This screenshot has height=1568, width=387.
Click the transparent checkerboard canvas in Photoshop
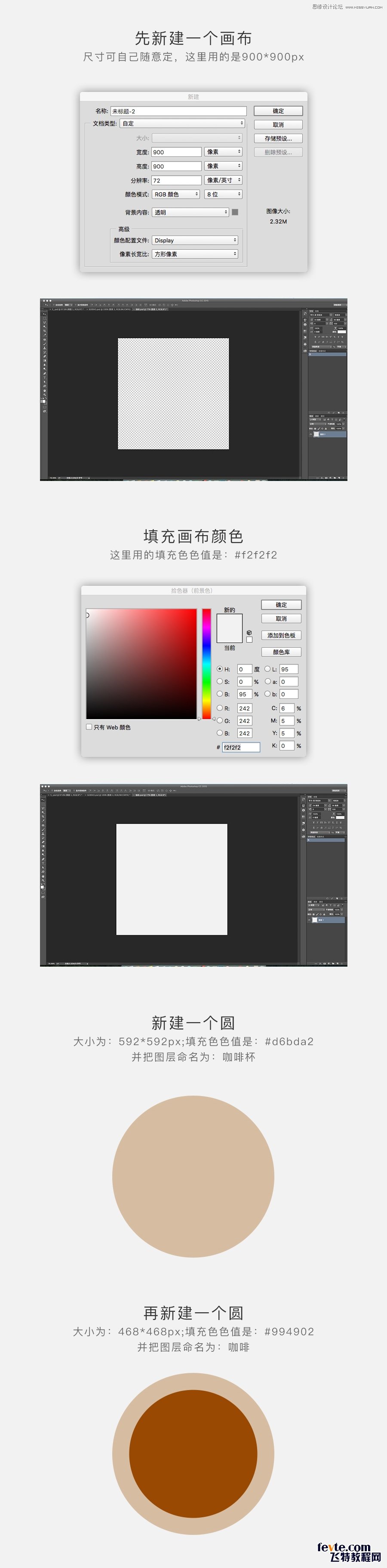click(173, 394)
